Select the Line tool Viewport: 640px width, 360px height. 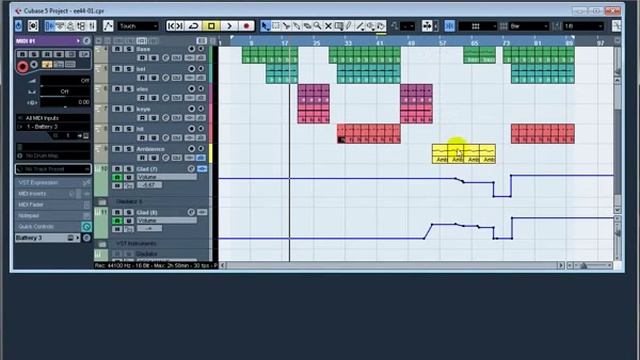(x=360, y=26)
